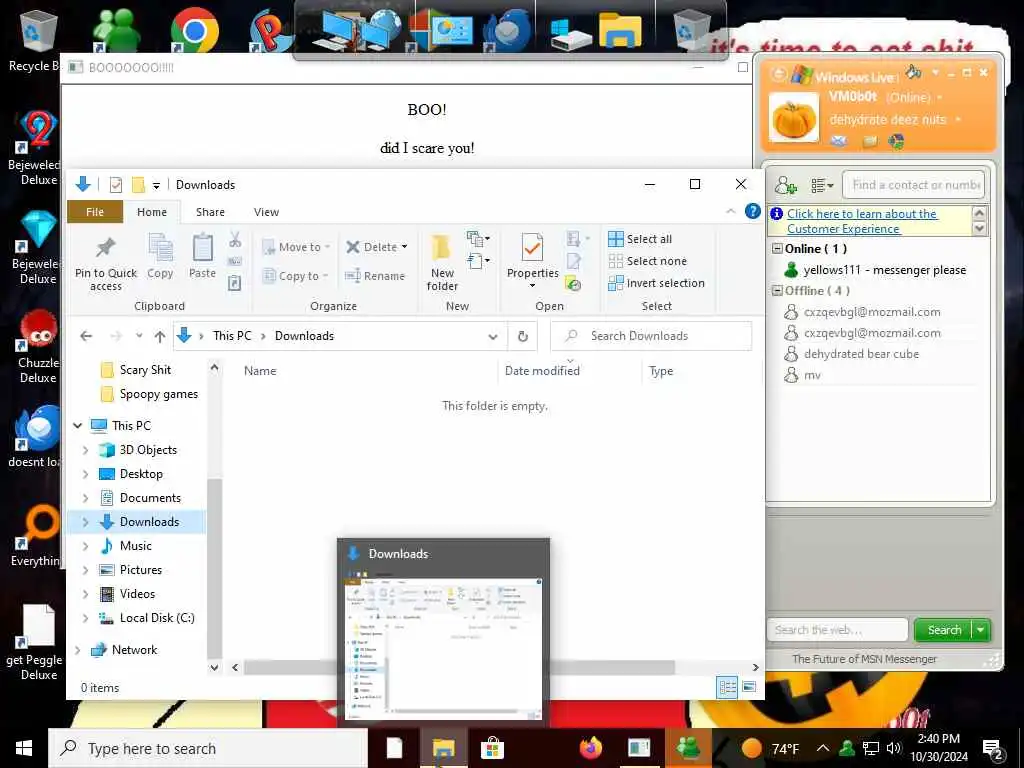
Task: Click the New folder icon
Action: pyautogui.click(x=441, y=249)
